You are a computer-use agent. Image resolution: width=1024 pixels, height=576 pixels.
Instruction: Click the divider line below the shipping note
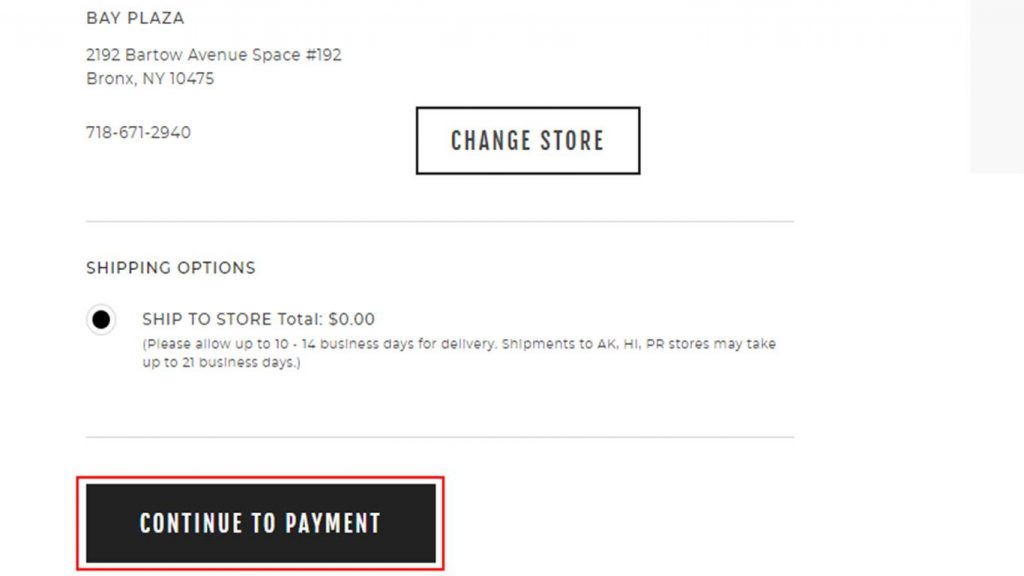tap(440, 437)
